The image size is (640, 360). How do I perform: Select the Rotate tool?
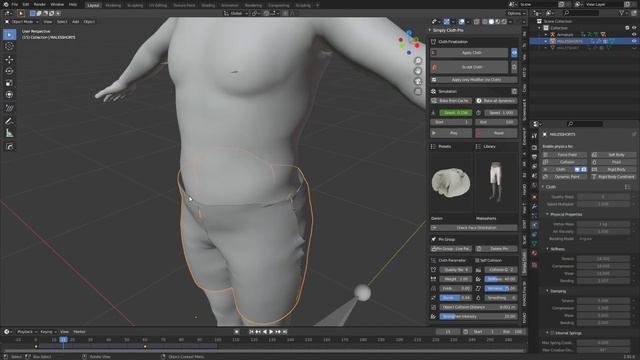[x=9, y=71]
